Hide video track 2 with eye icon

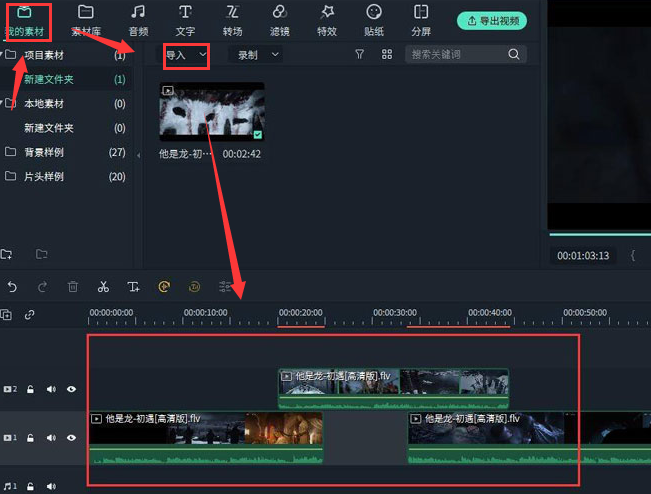click(x=71, y=389)
